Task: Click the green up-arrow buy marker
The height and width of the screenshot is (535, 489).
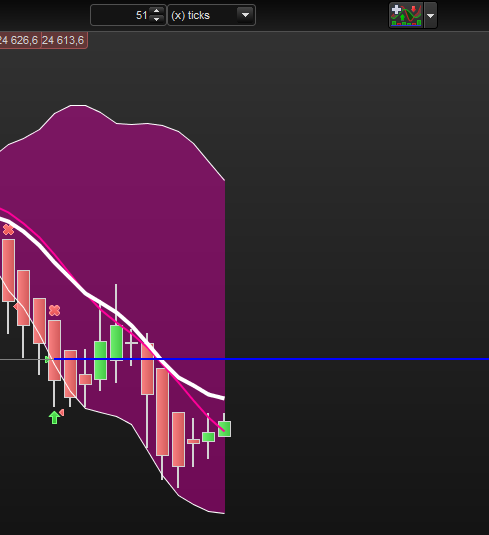Action: pos(54,417)
